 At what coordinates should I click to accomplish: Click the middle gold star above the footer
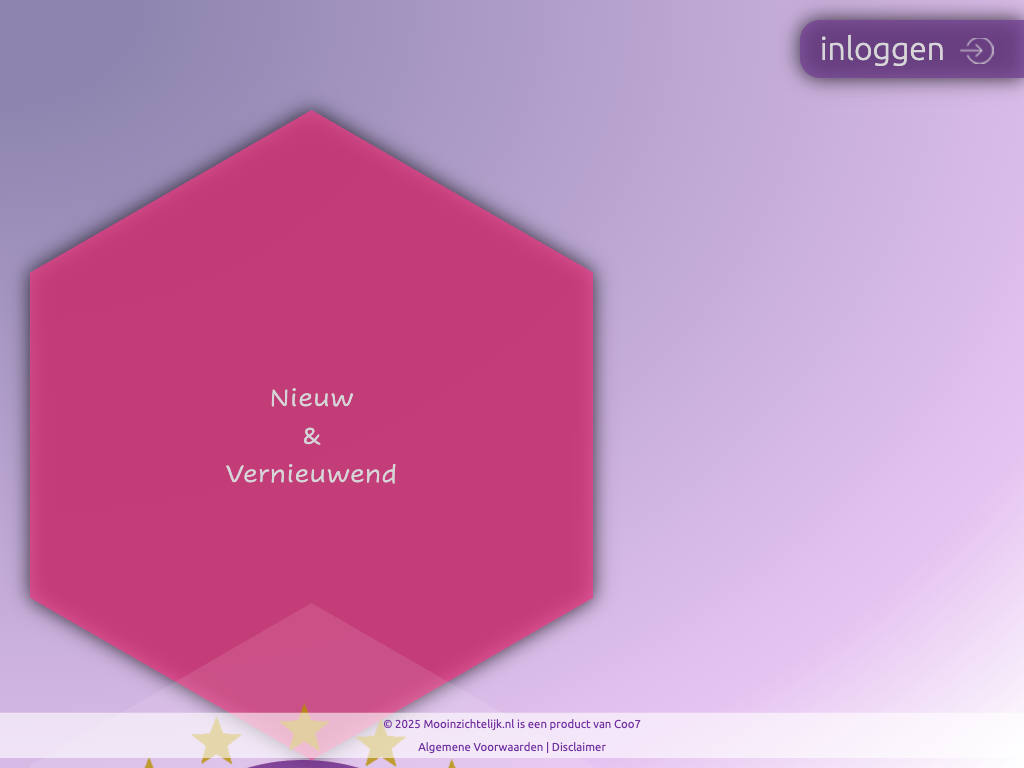click(304, 728)
